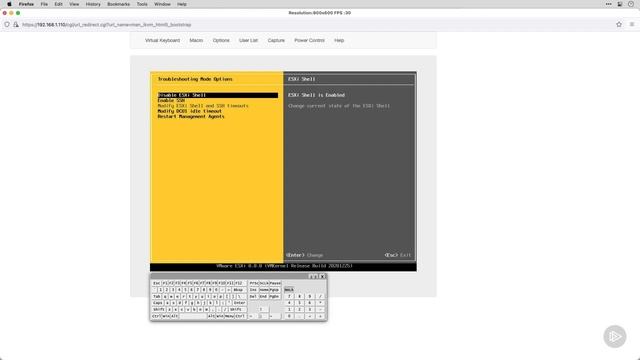Viewport: 640px width, 360px height.
Task: Open the Firefox menu in the macOS menu bar
Action: coord(26,4)
